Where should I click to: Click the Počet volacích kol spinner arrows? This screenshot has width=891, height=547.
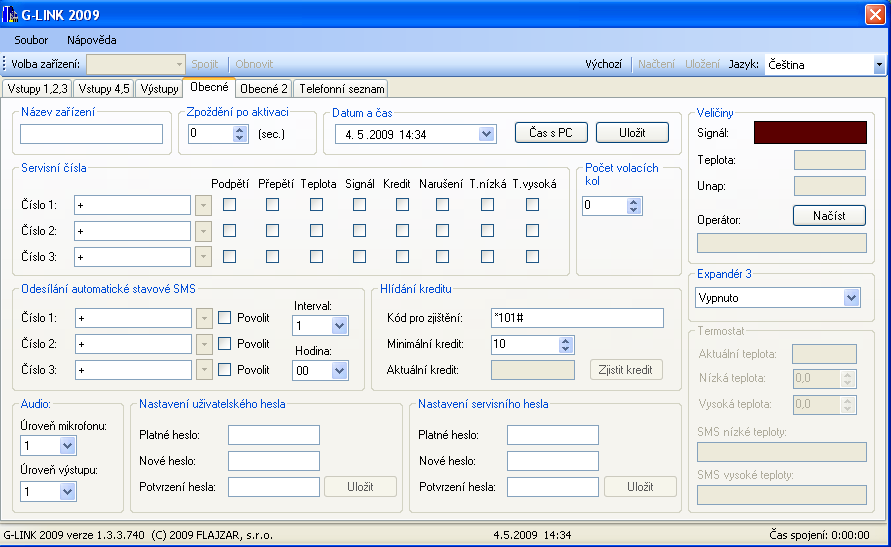click(x=634, y=206)
